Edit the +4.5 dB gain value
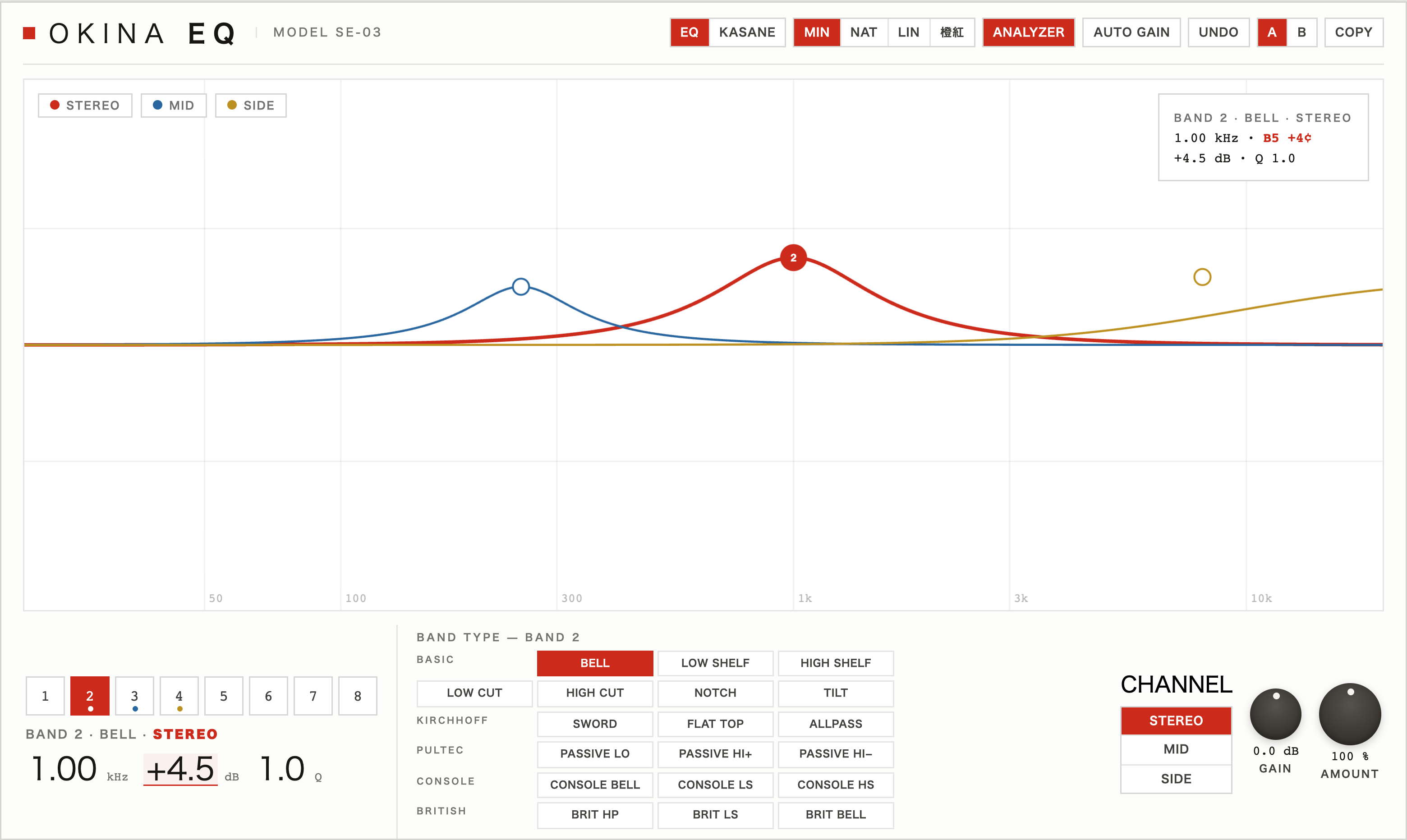Image resolution: width=1407 pixels, height=840 pixels. click(180, 769)
